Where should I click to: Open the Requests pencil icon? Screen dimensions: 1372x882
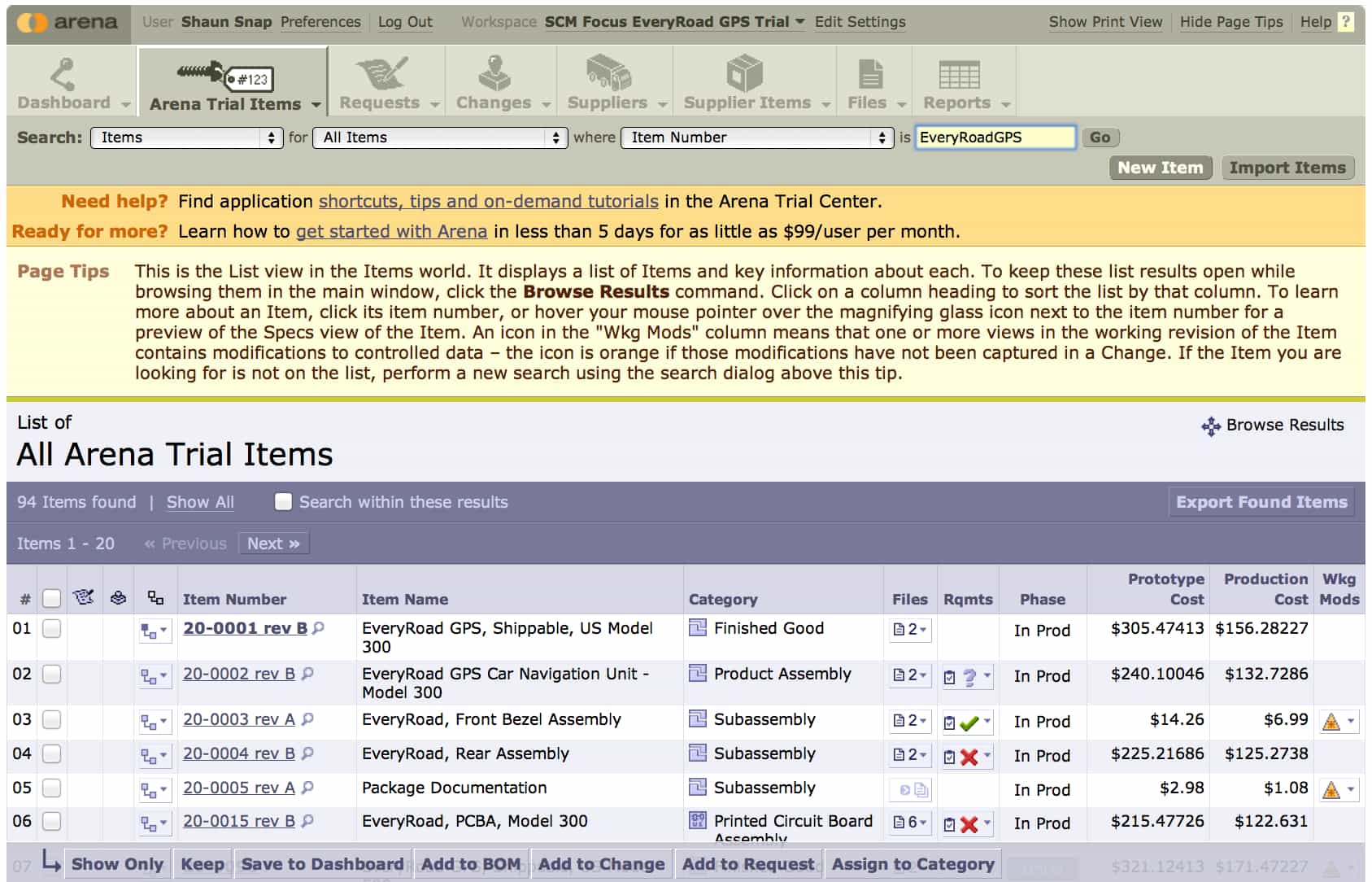382,74
